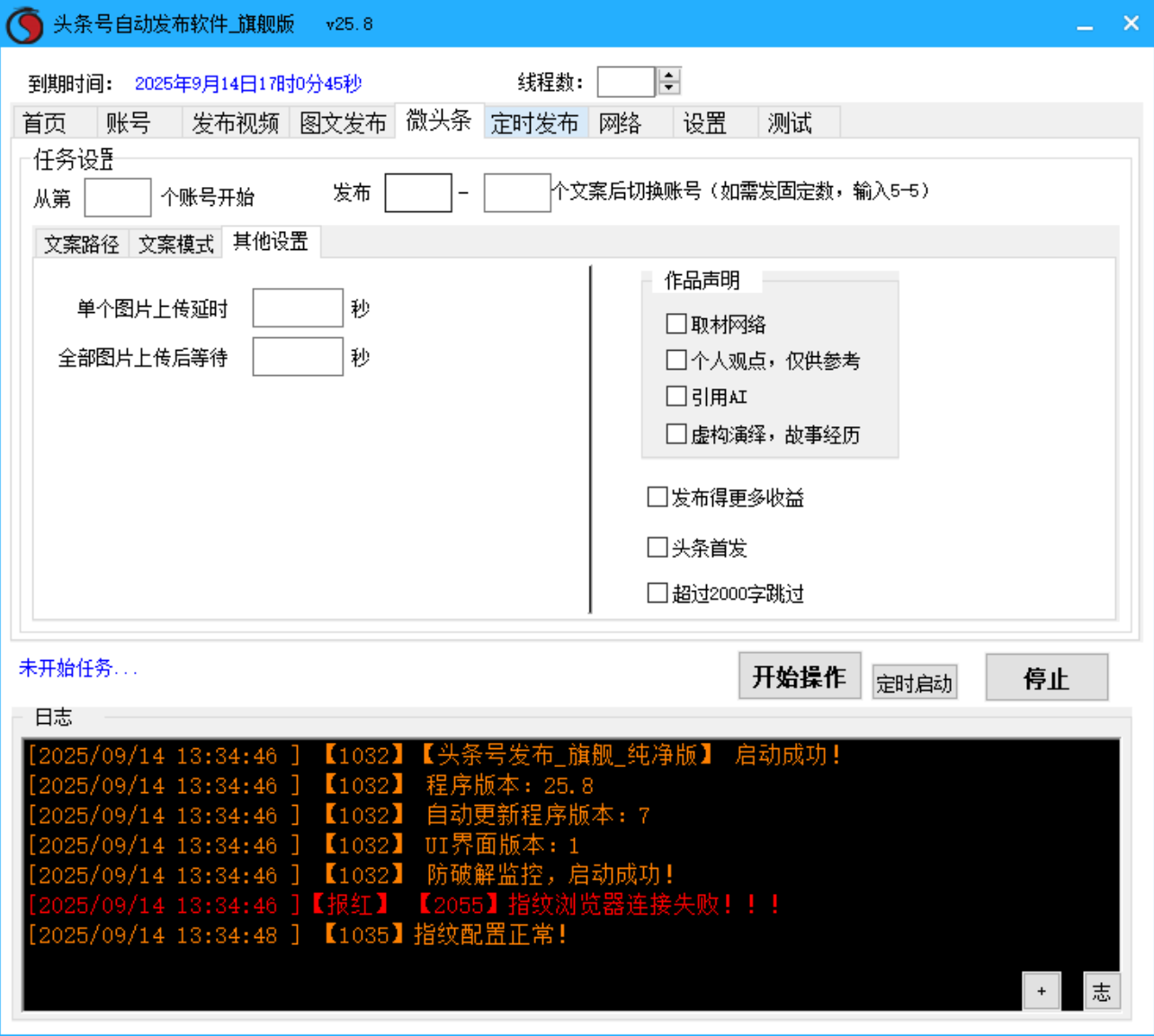Check 超过2000字跳过
This screenshot has width=1154, height=1036.
click(x=657, y=593)
